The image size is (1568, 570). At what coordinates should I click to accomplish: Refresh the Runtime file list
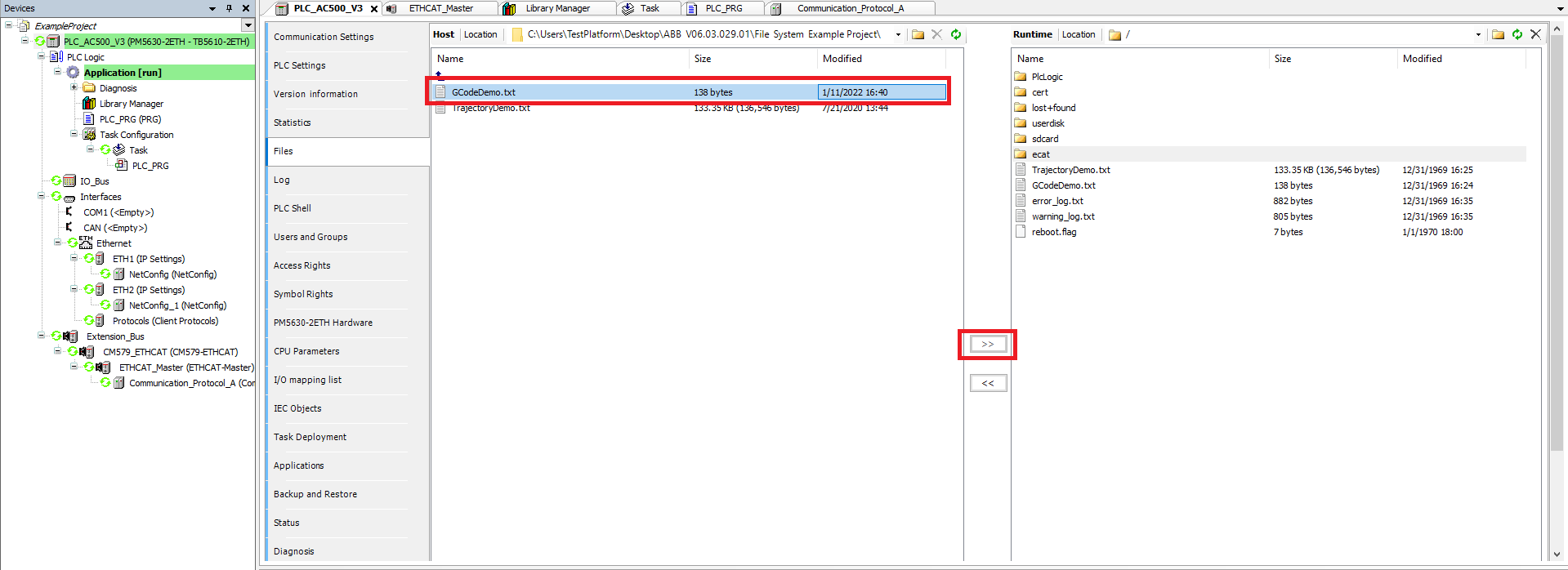click(1517, 34)
